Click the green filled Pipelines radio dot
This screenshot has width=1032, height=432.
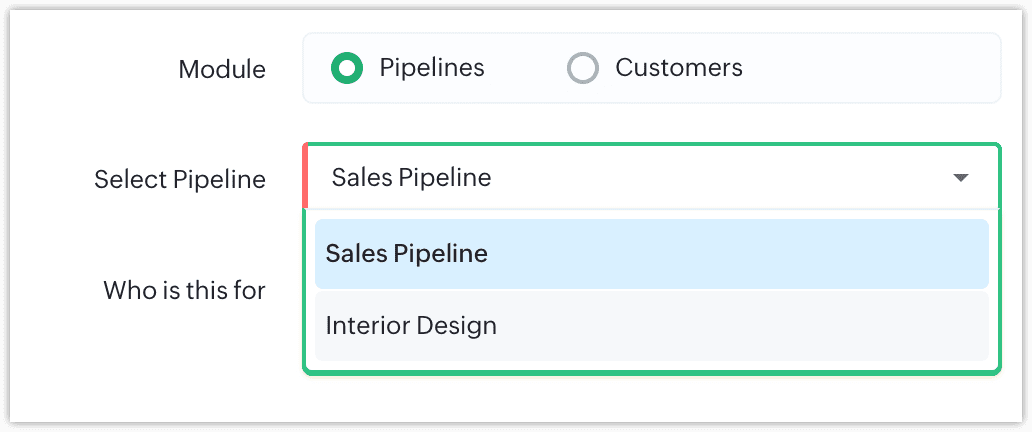(x=347, y=68)
